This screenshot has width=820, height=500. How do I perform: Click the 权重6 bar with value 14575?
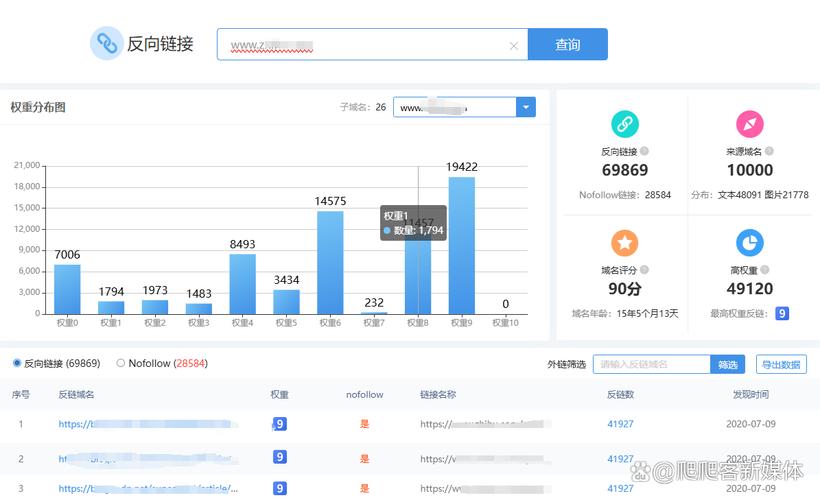[330, 263]
